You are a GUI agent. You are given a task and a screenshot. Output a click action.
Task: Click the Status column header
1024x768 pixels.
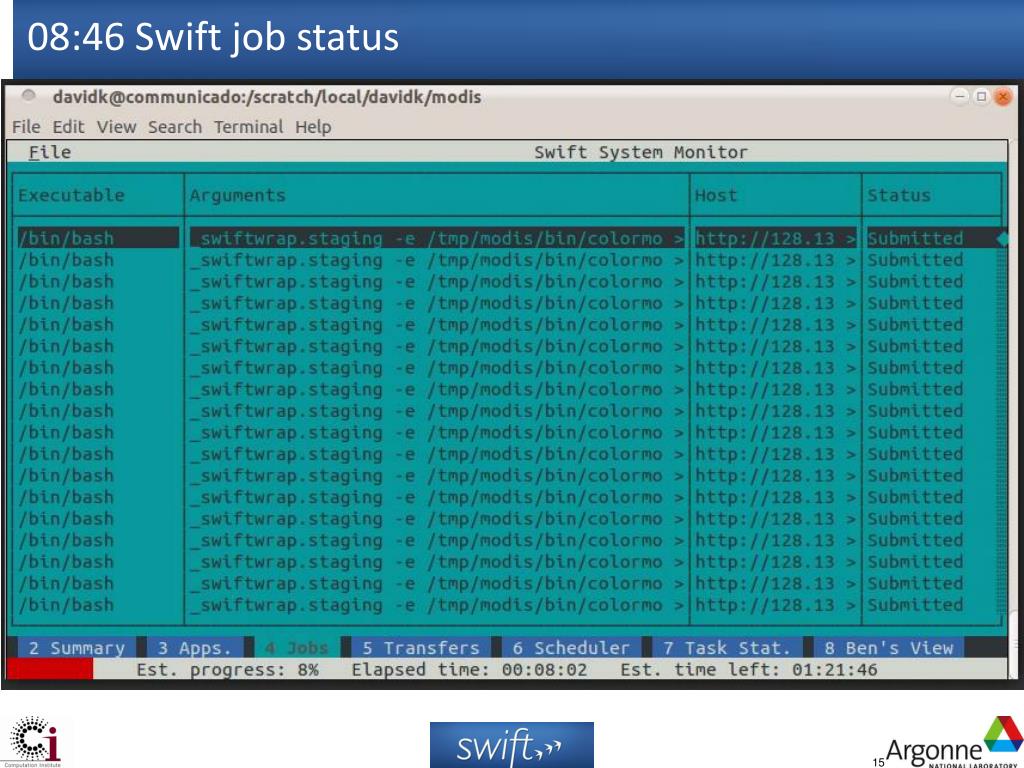[899, 195]
